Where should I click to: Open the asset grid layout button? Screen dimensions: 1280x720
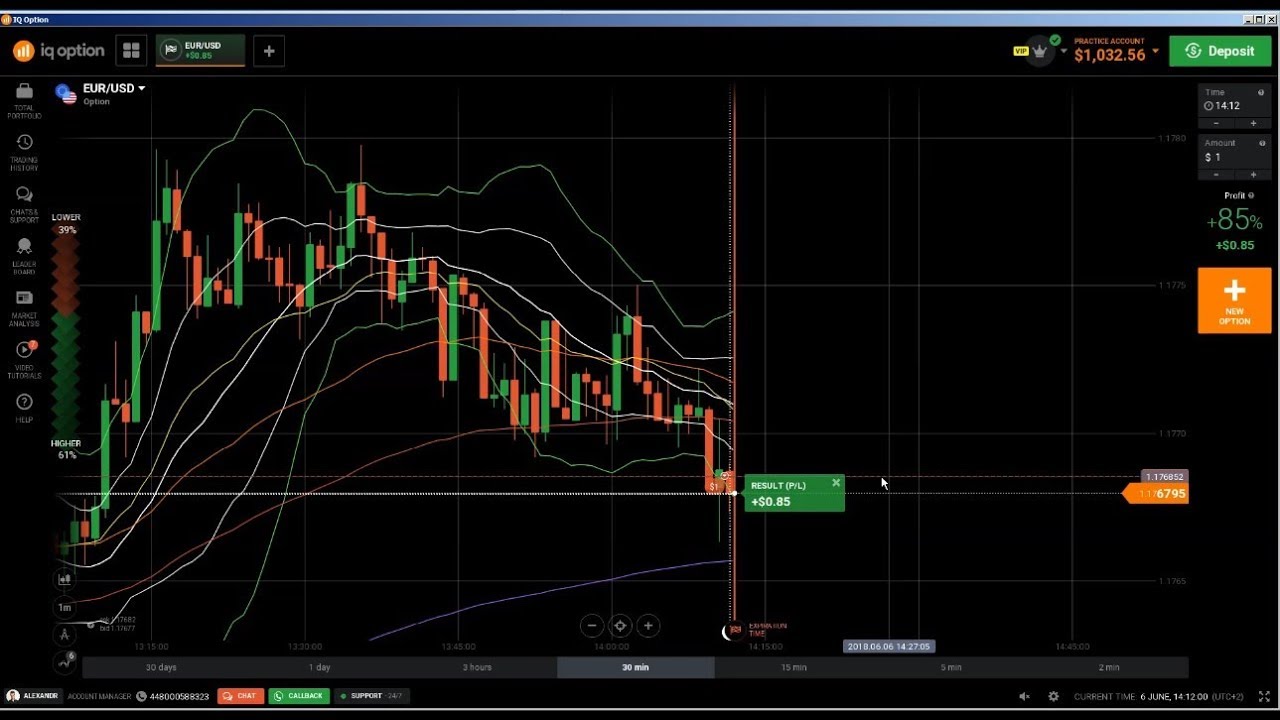131,51
